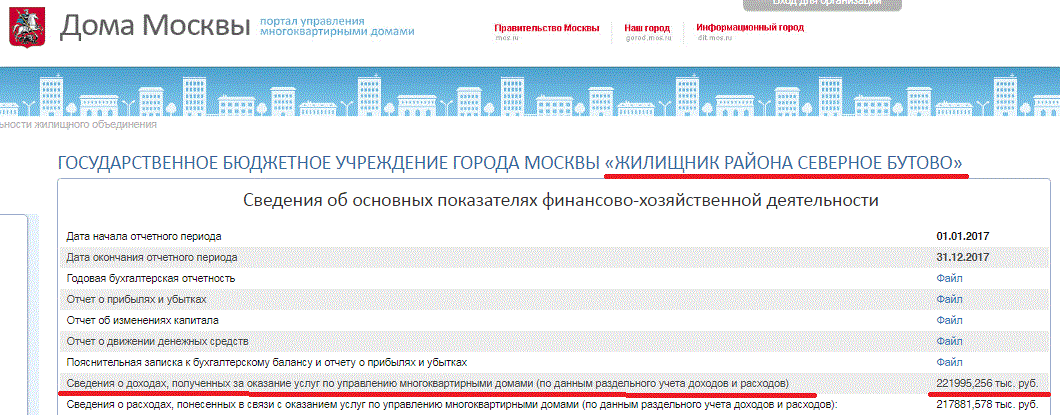
Task: Click the портал управления многоквартирными домами tagline
Action: point(337,26)
